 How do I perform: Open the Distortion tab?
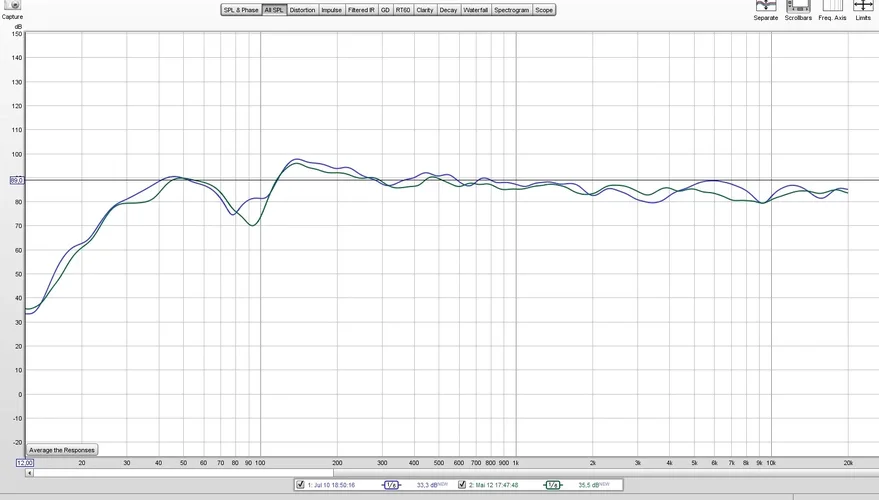point(303,10)
